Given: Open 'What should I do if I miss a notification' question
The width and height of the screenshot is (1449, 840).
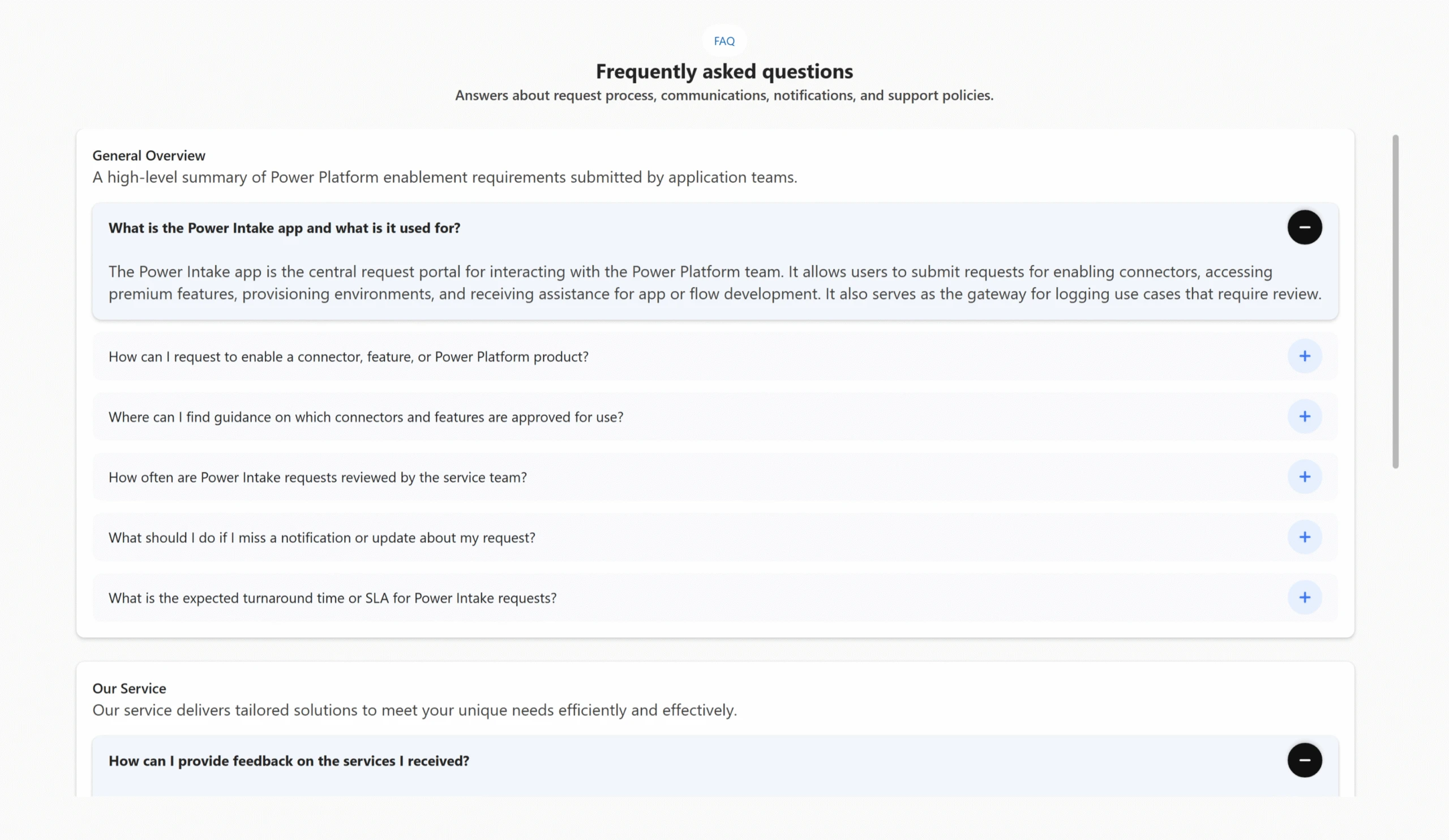Looking at the screenshot, I should (321, 538).
